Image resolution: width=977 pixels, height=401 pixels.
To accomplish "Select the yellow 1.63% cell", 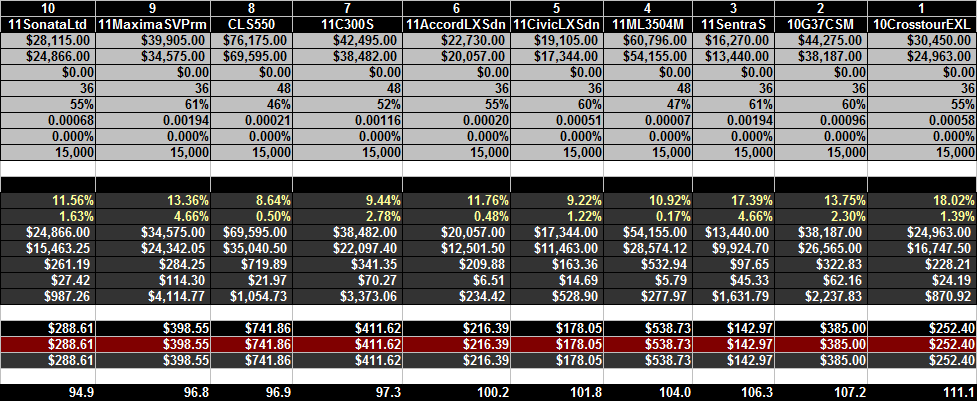I will point(47,217).
